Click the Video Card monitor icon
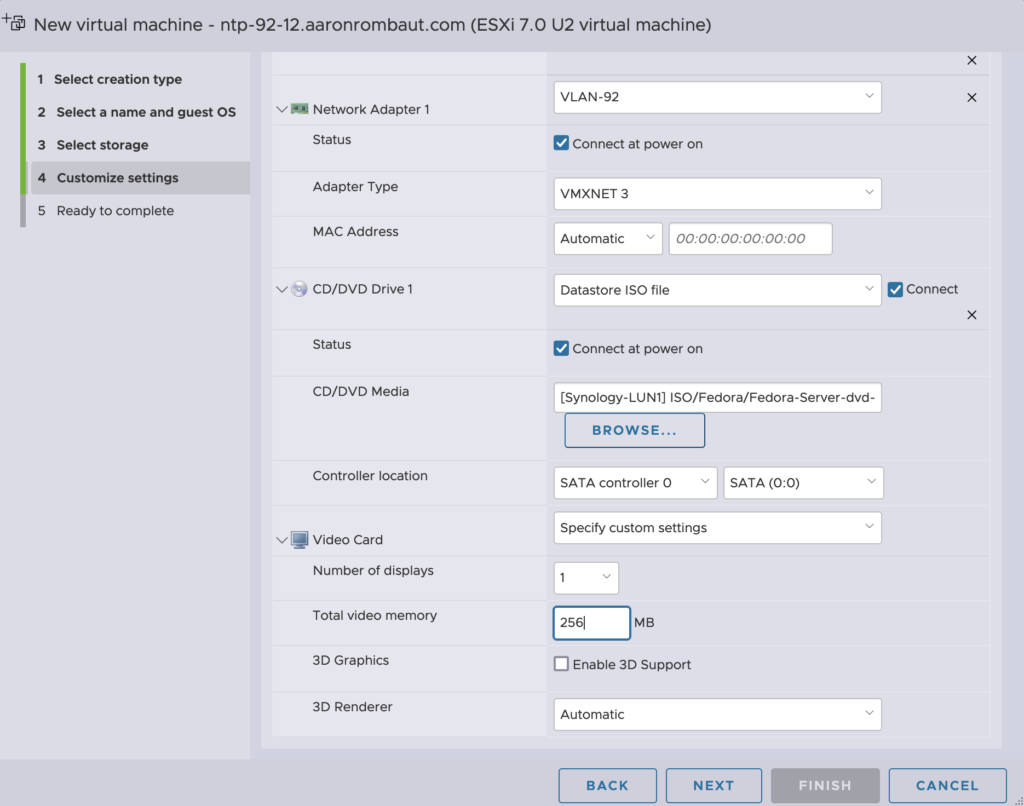 [x=299, y=540]
